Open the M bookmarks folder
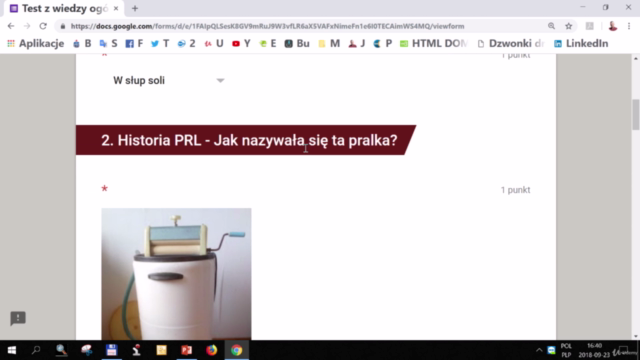Image resolution: width=640 pixels, height=360 pixels. [x=329, y=43]
